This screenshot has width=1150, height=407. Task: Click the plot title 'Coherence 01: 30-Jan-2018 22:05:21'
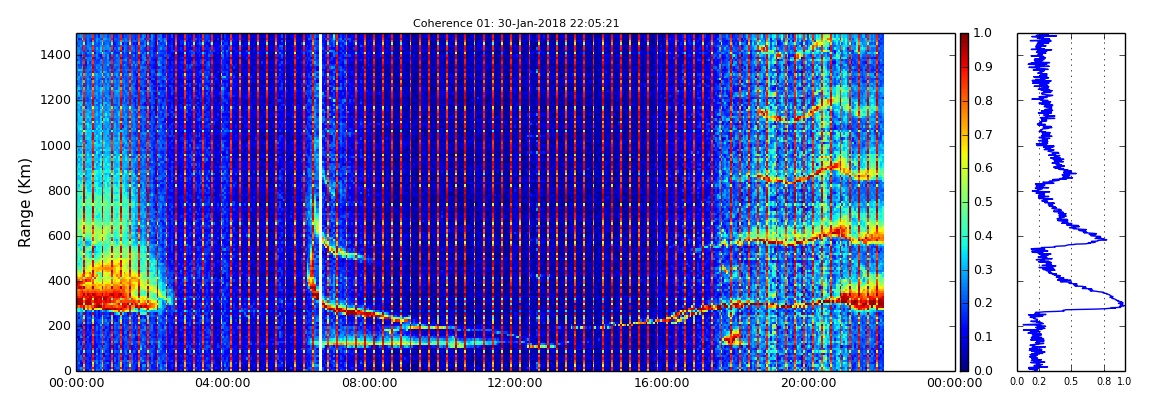coord(516,23)
